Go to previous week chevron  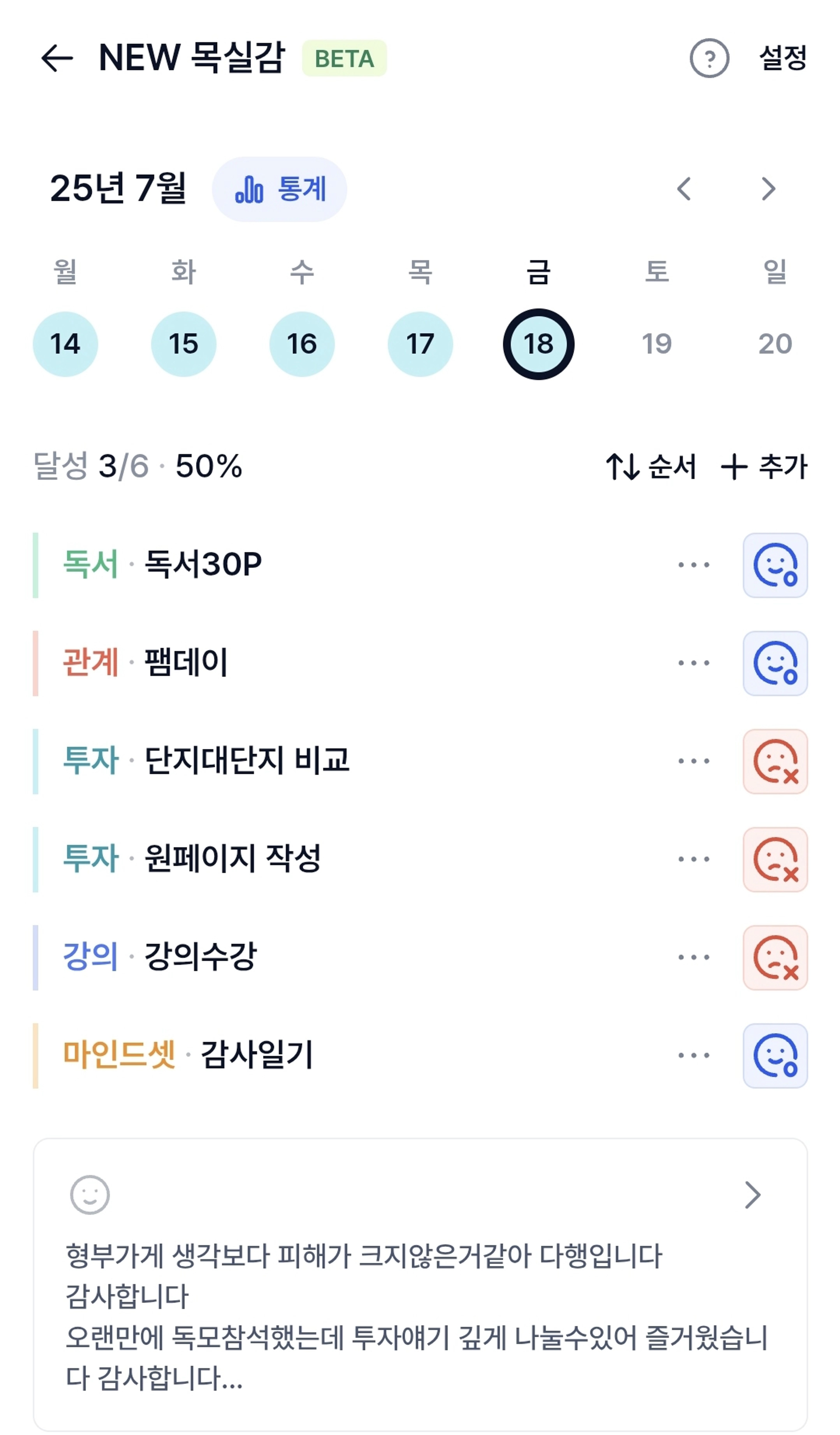684,189
